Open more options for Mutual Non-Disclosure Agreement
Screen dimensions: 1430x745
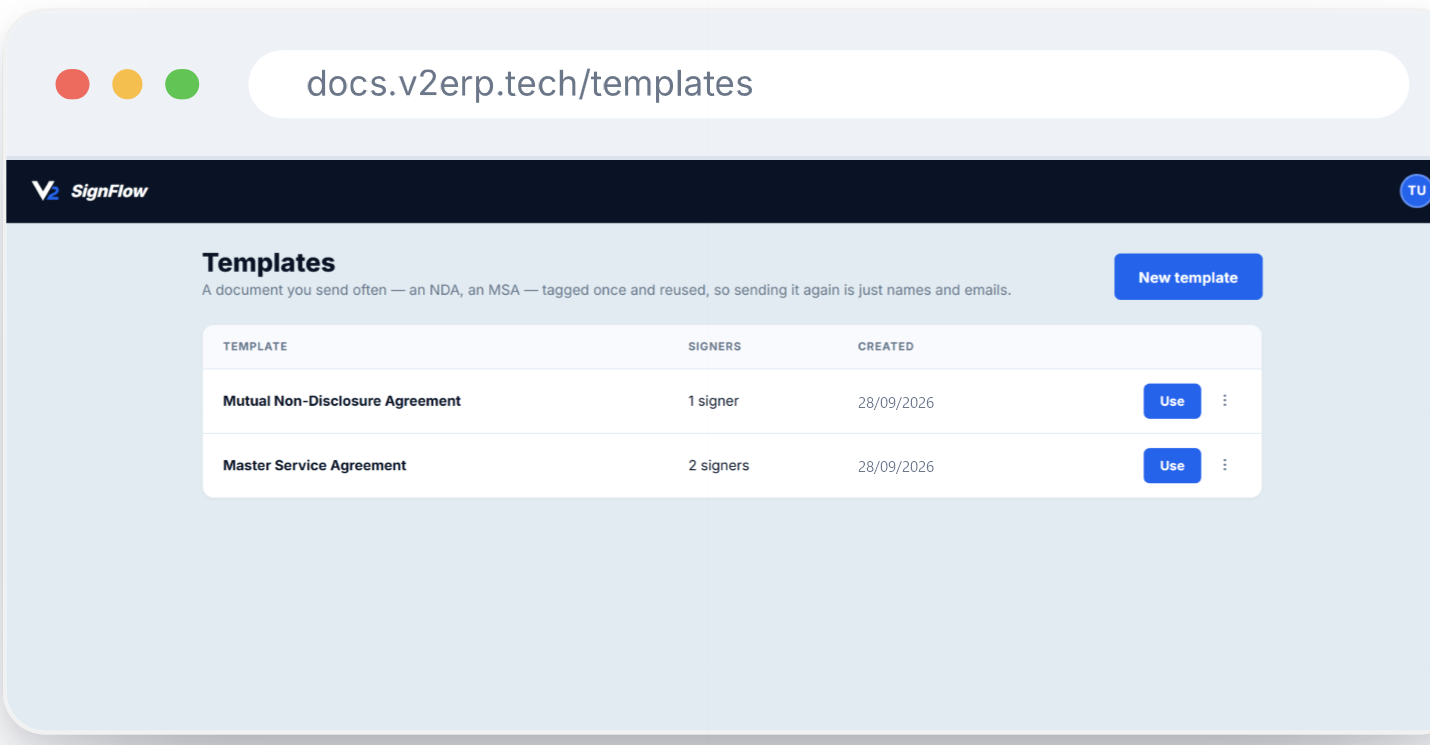1225,401
